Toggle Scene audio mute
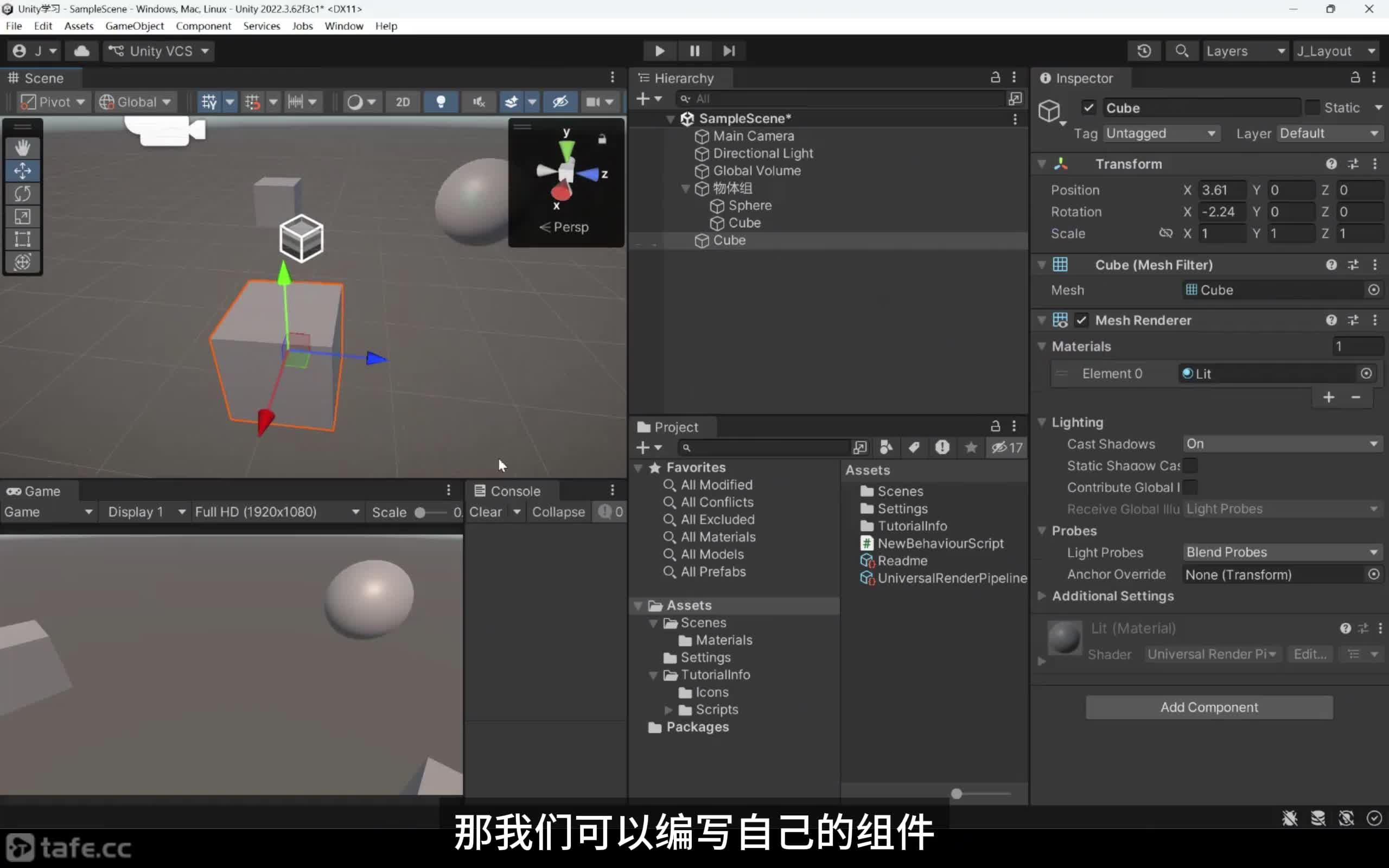The height and width of the screenshot is (868, 1389). click(x=478, y=102)
